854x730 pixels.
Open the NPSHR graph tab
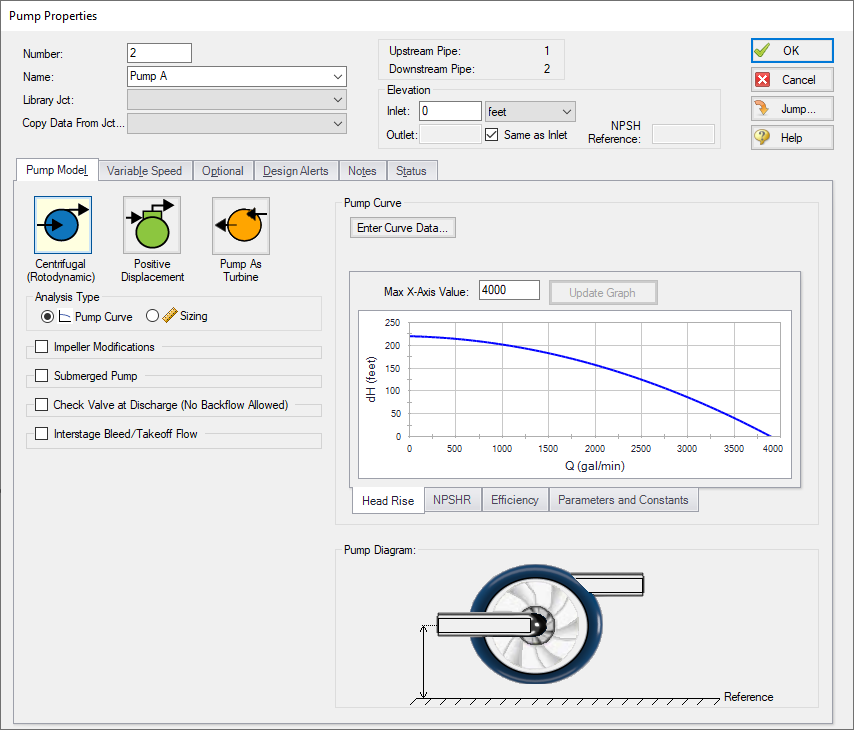click(x=452, y=500)
